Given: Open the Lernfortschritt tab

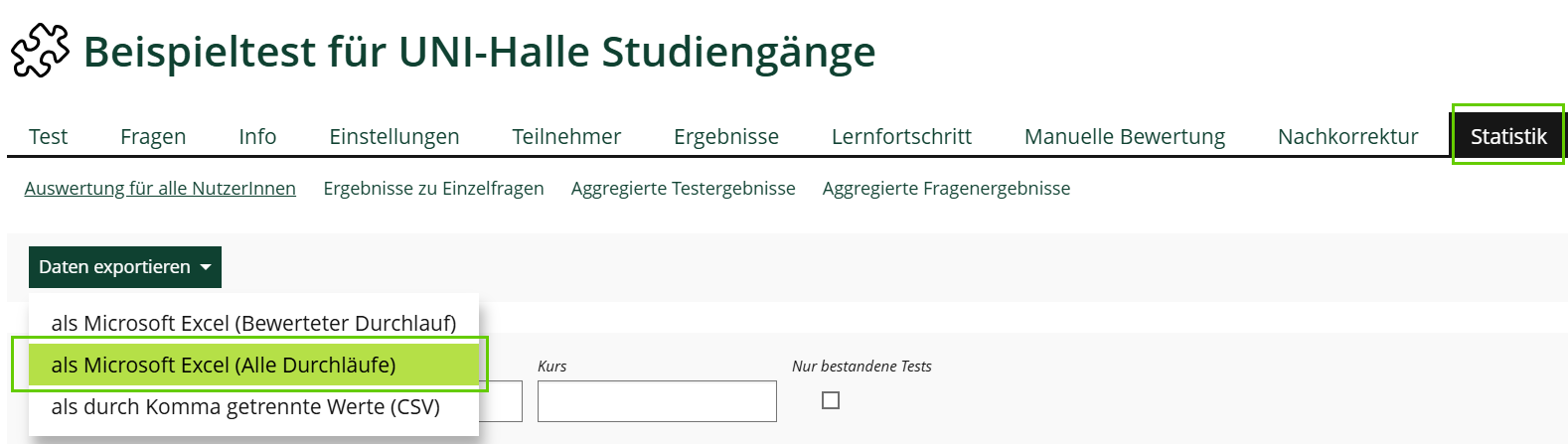Looking at the screenshot, I should (901, 136).
